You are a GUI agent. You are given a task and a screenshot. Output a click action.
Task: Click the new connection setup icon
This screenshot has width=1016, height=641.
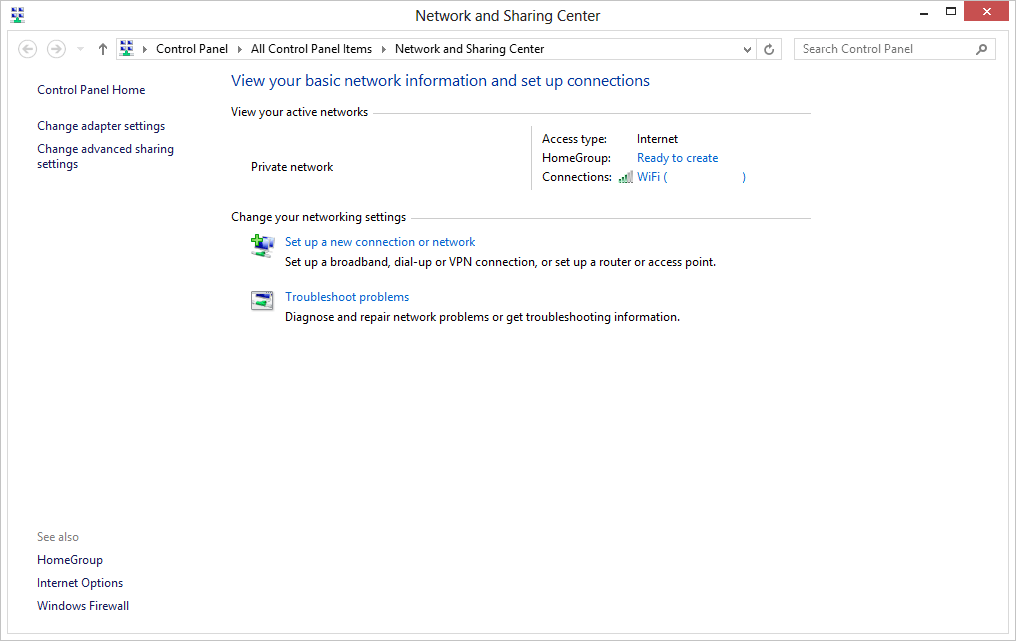(262, 246)
